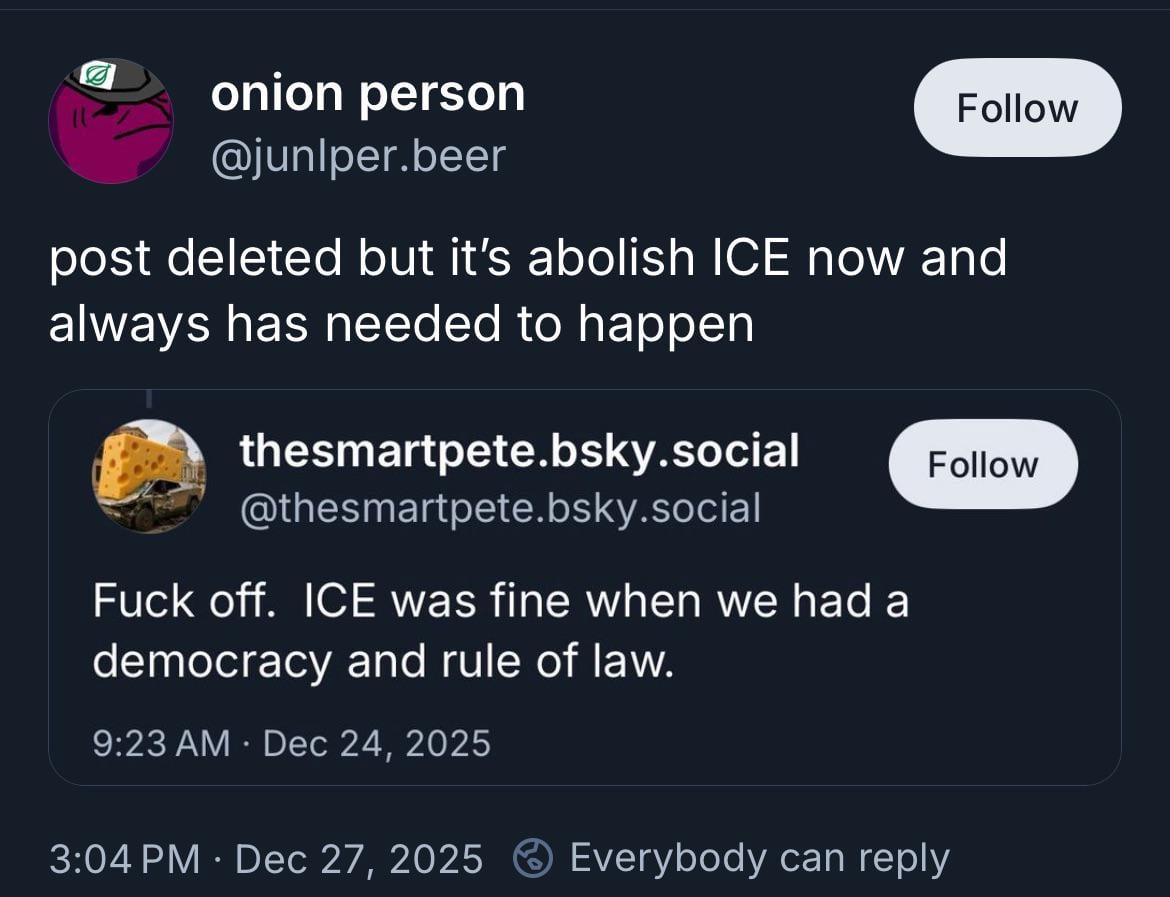The image size is (1170, 897).
Task: Click the cheese avatar of thesmartpete
Action: point(149,475)
